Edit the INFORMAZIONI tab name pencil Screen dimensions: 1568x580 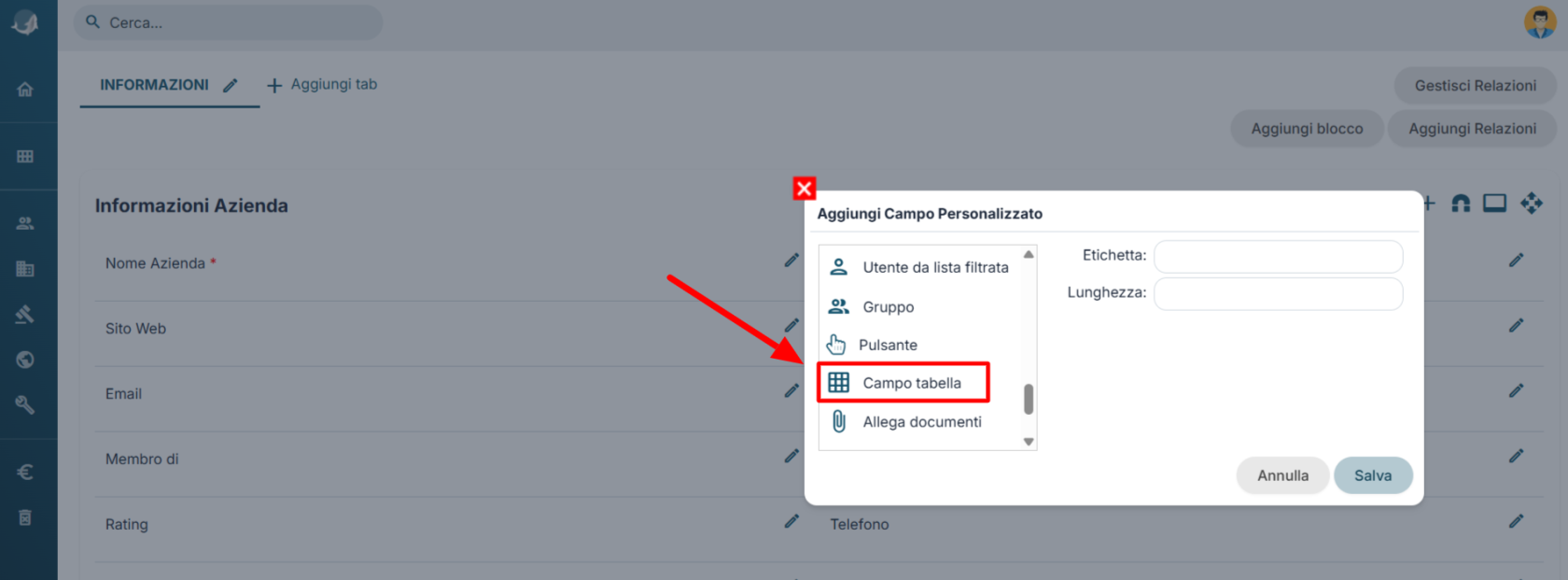coord(230,85)
